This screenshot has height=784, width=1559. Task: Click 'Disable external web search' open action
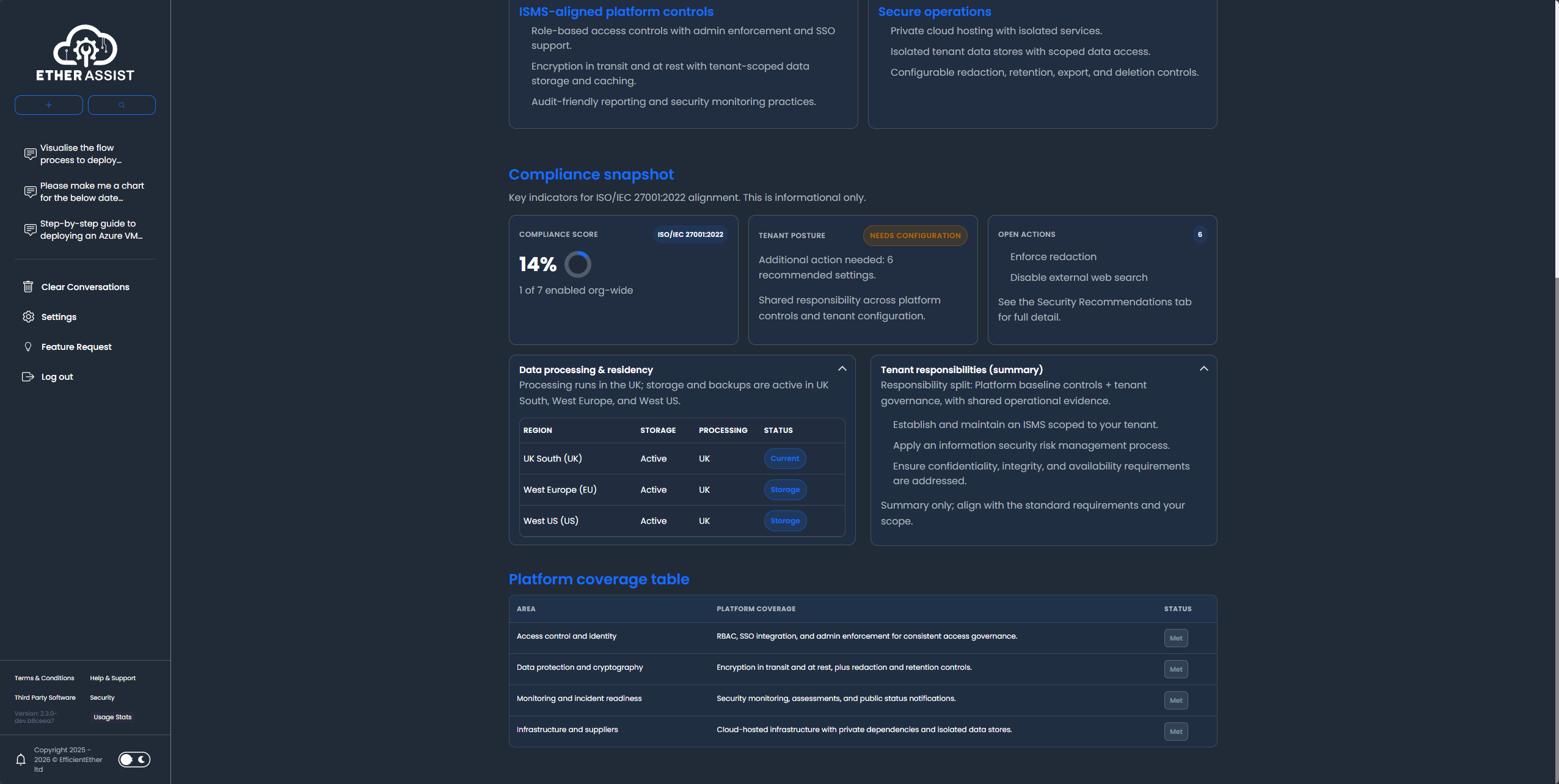coord(1079,278)
